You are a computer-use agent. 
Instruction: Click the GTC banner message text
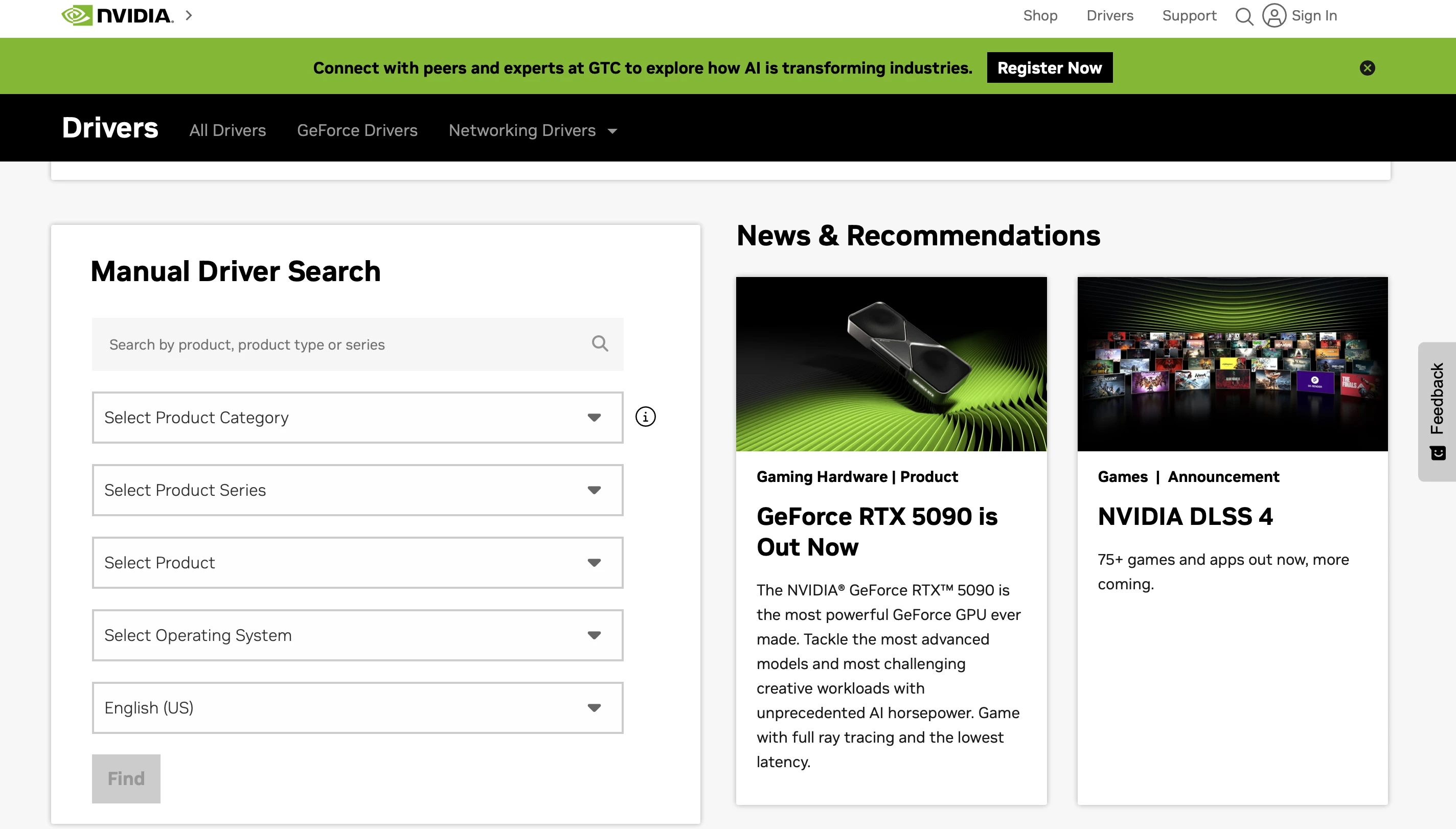click(642, 68)
